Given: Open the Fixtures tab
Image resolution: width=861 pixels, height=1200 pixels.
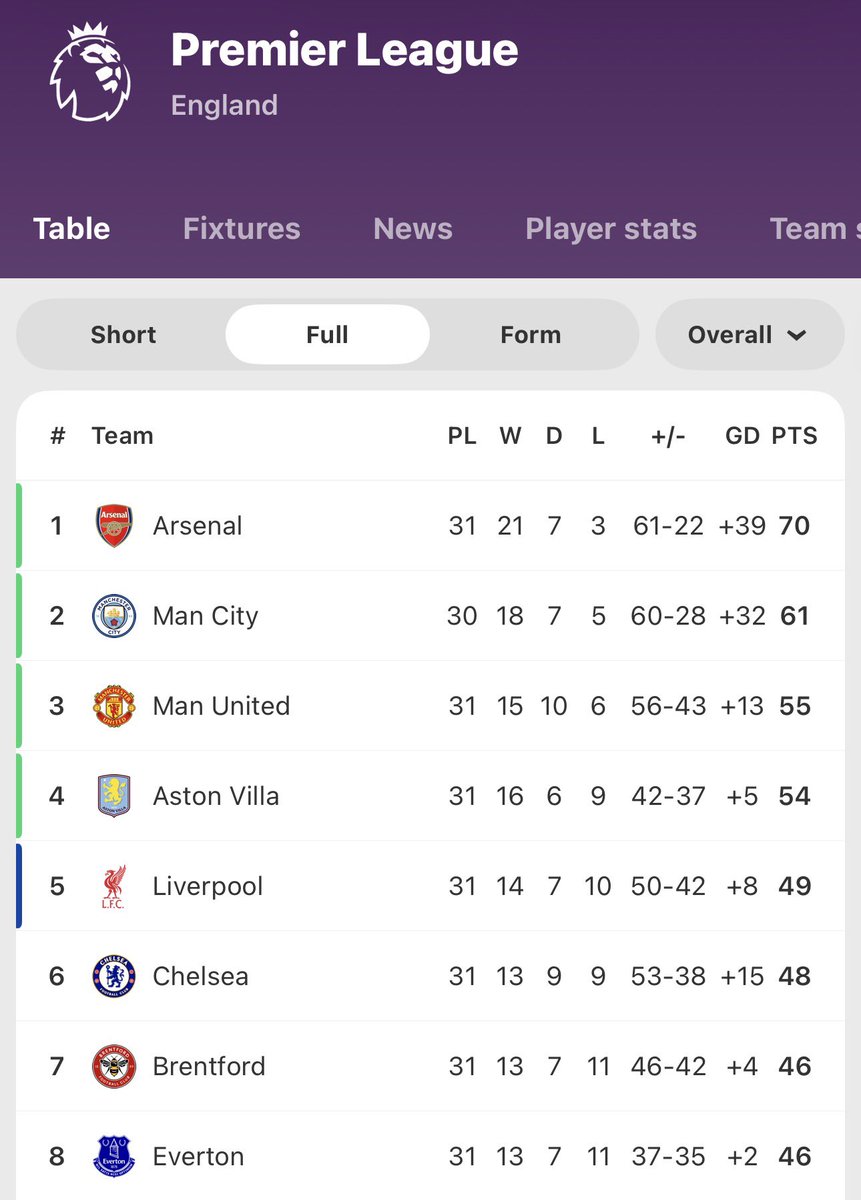Looking at the screenshot, I should [241, 229].
